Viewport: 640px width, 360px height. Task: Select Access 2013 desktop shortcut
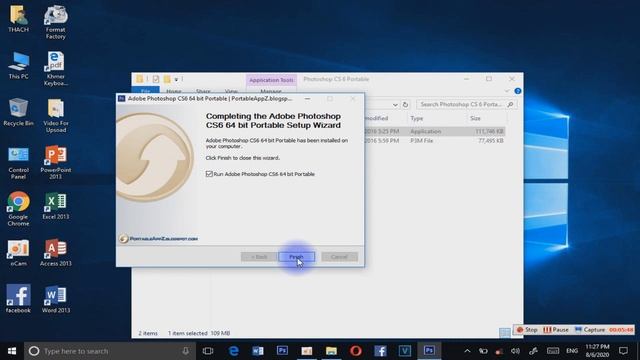pyautogui.click(x=56, y=253)
